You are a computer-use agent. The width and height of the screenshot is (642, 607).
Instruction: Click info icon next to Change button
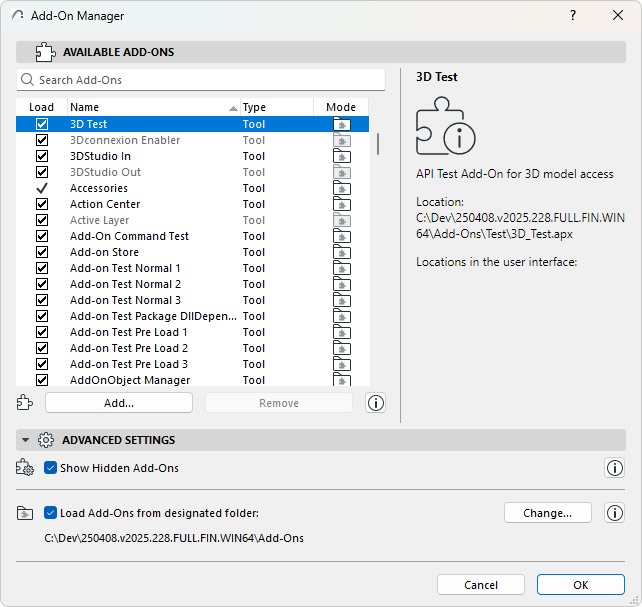(614, 513)
